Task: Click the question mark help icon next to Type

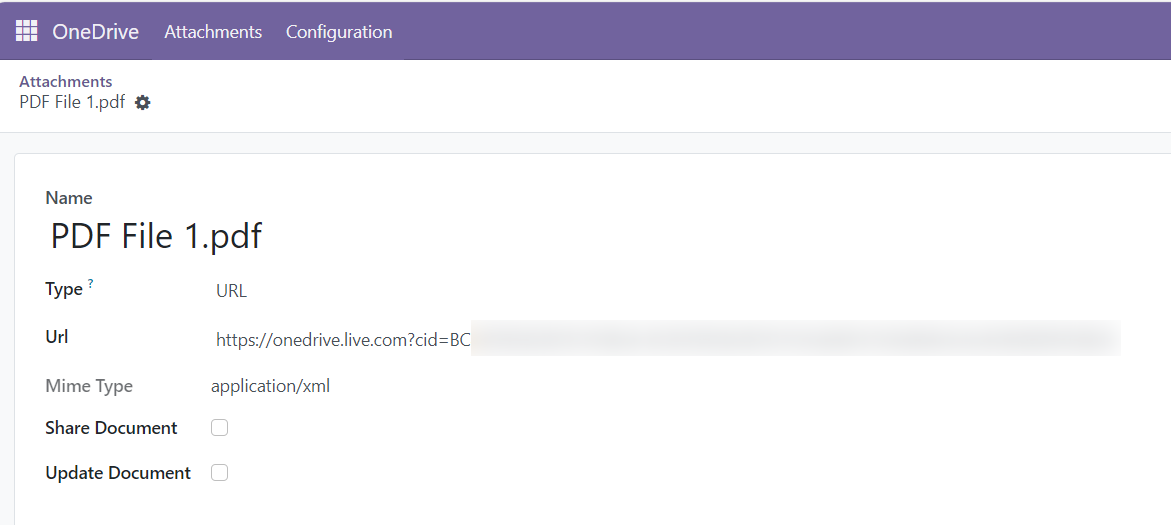Action: click(x=90, y=284)
